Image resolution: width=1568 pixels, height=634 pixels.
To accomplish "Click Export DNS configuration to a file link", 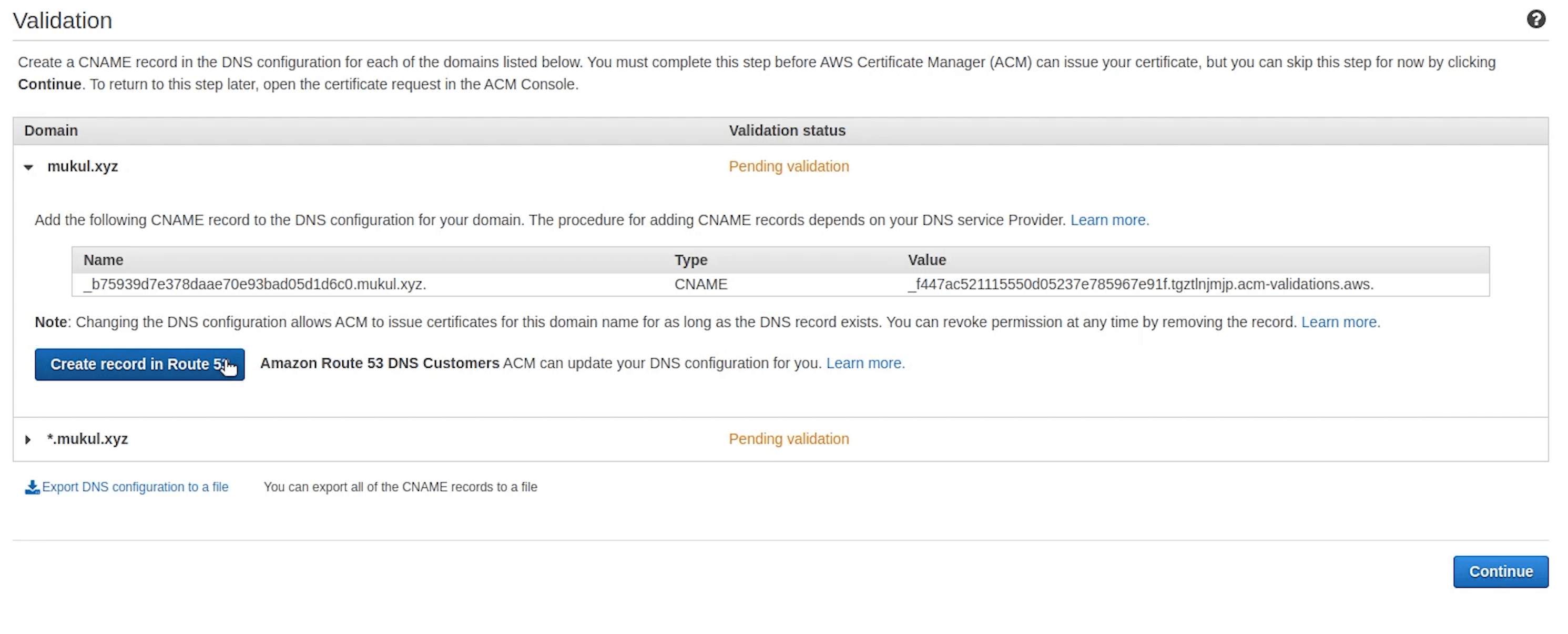I will point(135,487).
